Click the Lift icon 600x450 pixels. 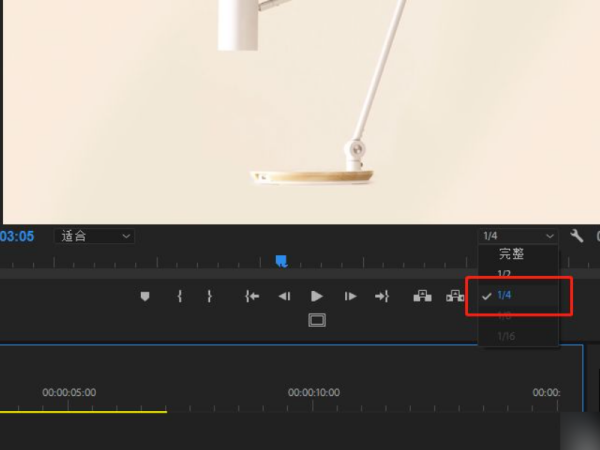[422, 296]
